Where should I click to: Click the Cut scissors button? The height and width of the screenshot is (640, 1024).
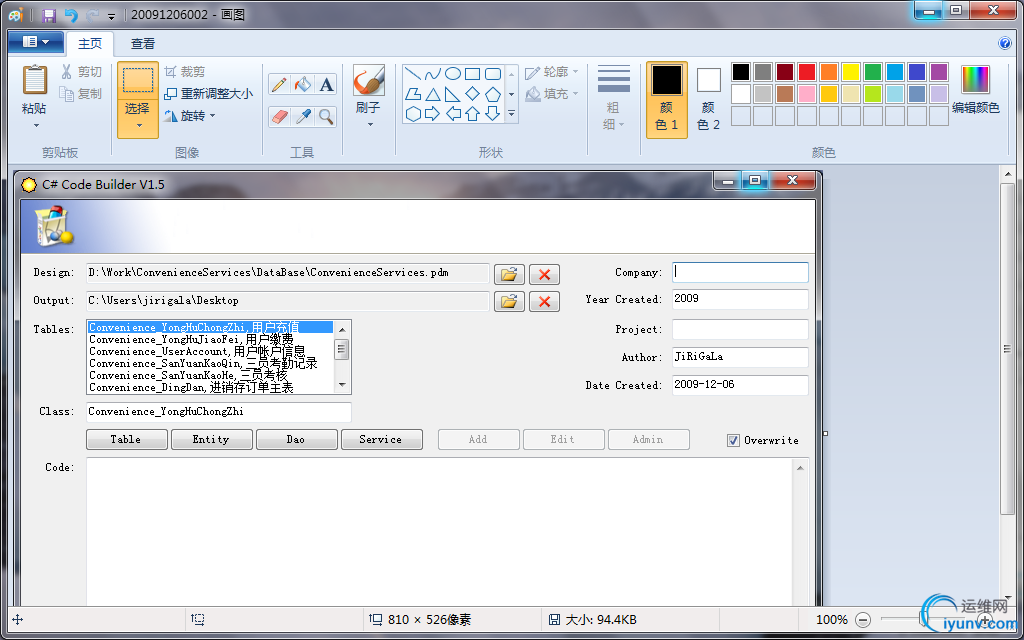[x=82, y=72]
